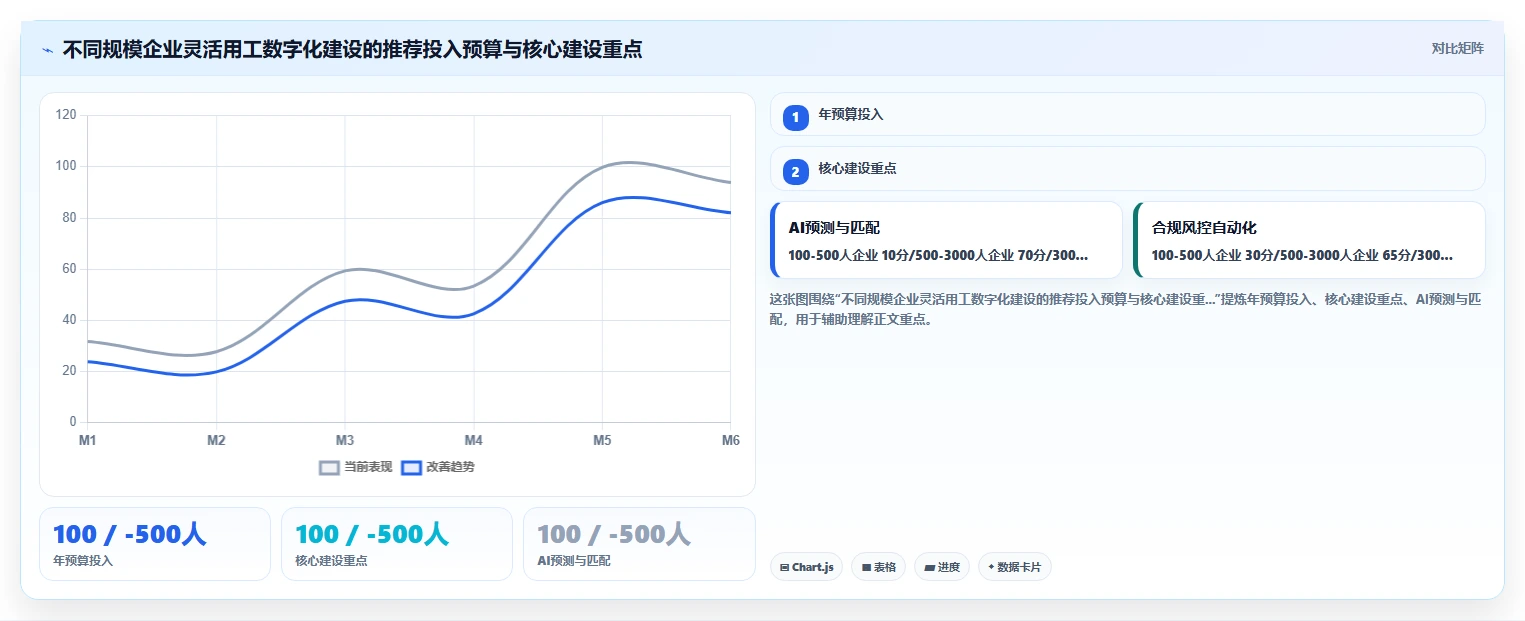Click the 核心建设重点 stat card

[397, 544]
